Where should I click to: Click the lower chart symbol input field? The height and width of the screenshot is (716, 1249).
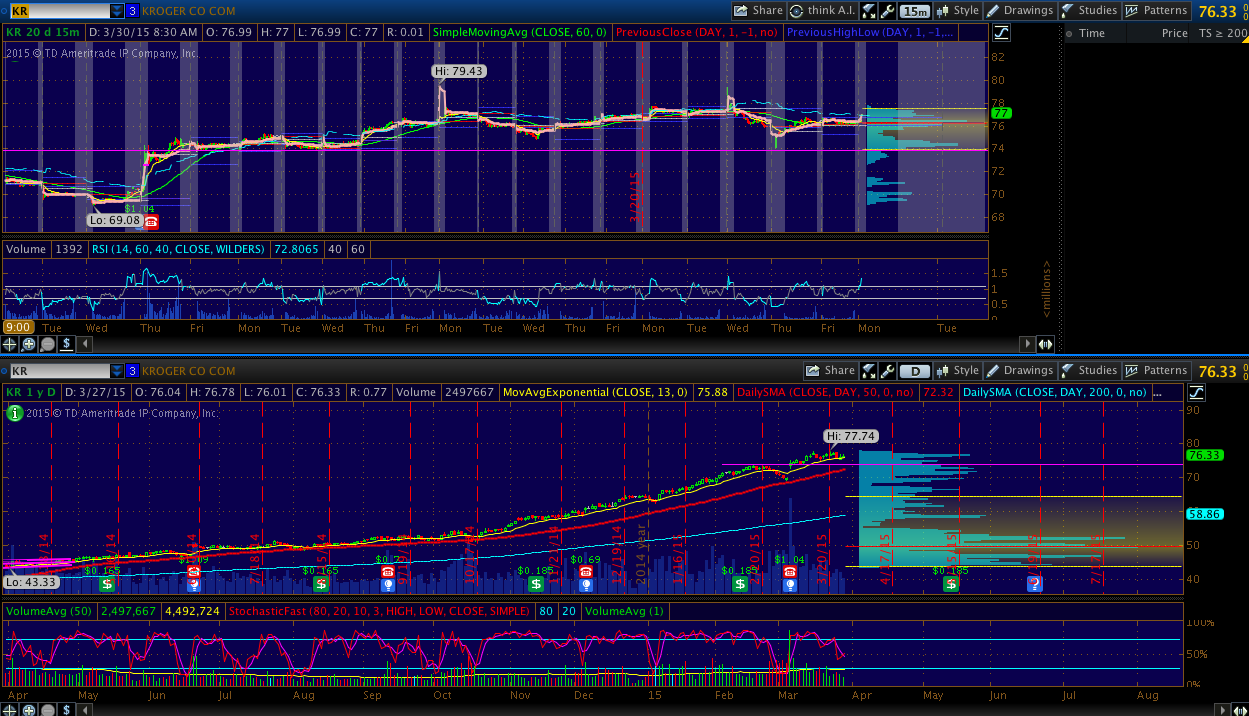(58, 371)
